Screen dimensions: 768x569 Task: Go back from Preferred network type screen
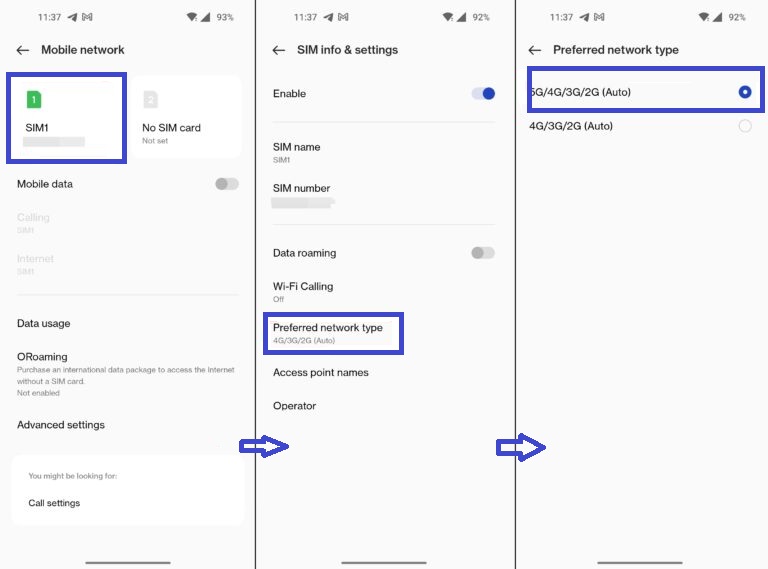click(535, 50)
